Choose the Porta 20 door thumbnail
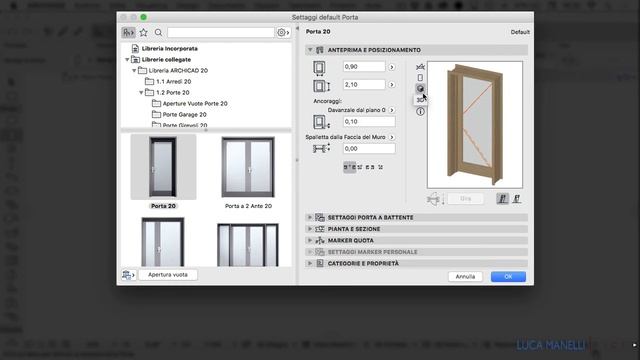Screen dimensions: 640x360 (x=163, y=167)
